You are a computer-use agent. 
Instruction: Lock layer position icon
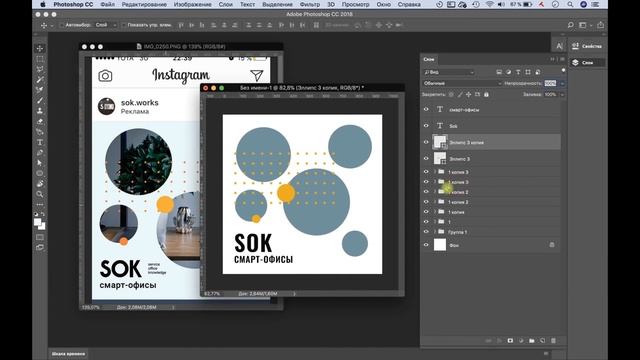(469, 94)
